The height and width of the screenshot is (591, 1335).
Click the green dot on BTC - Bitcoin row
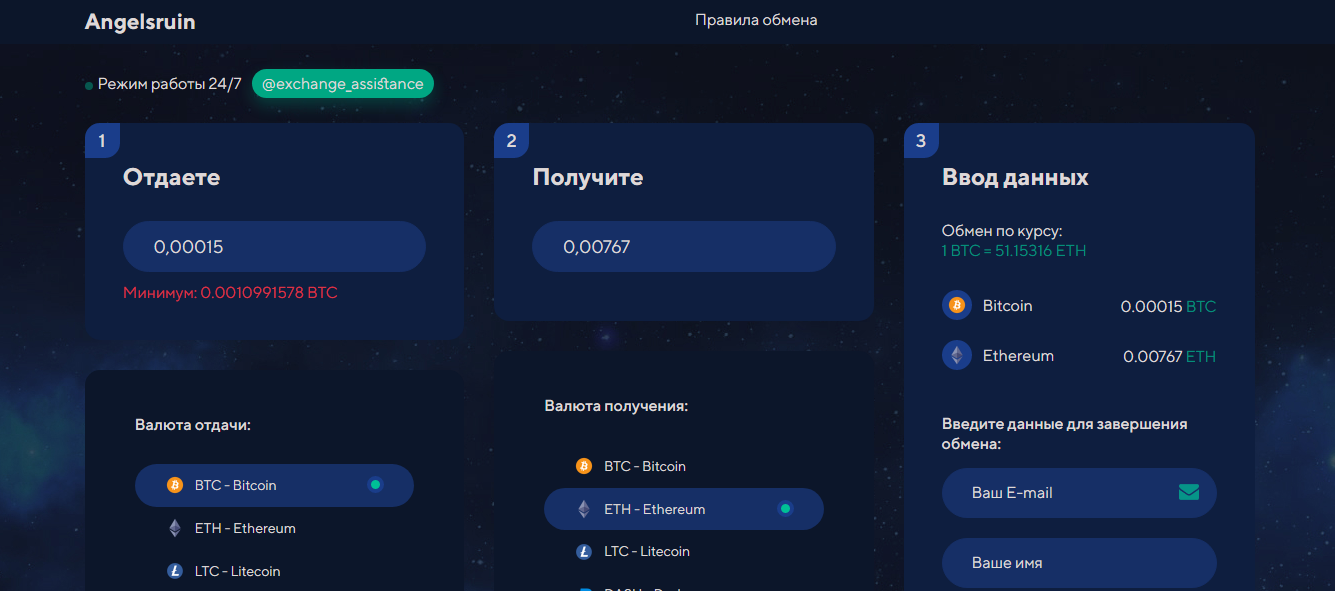(375, 485)
